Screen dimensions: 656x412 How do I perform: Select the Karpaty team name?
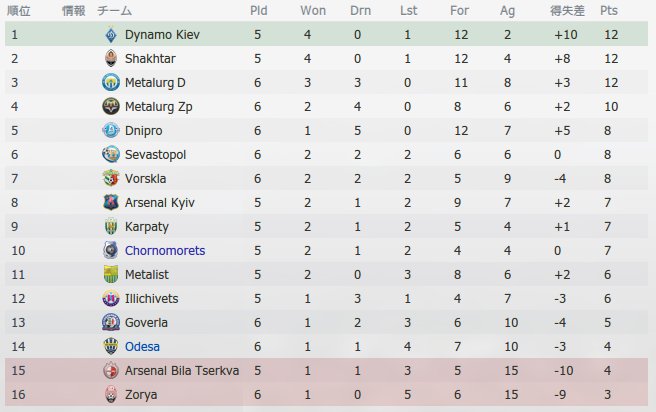(x=147, y=227)
